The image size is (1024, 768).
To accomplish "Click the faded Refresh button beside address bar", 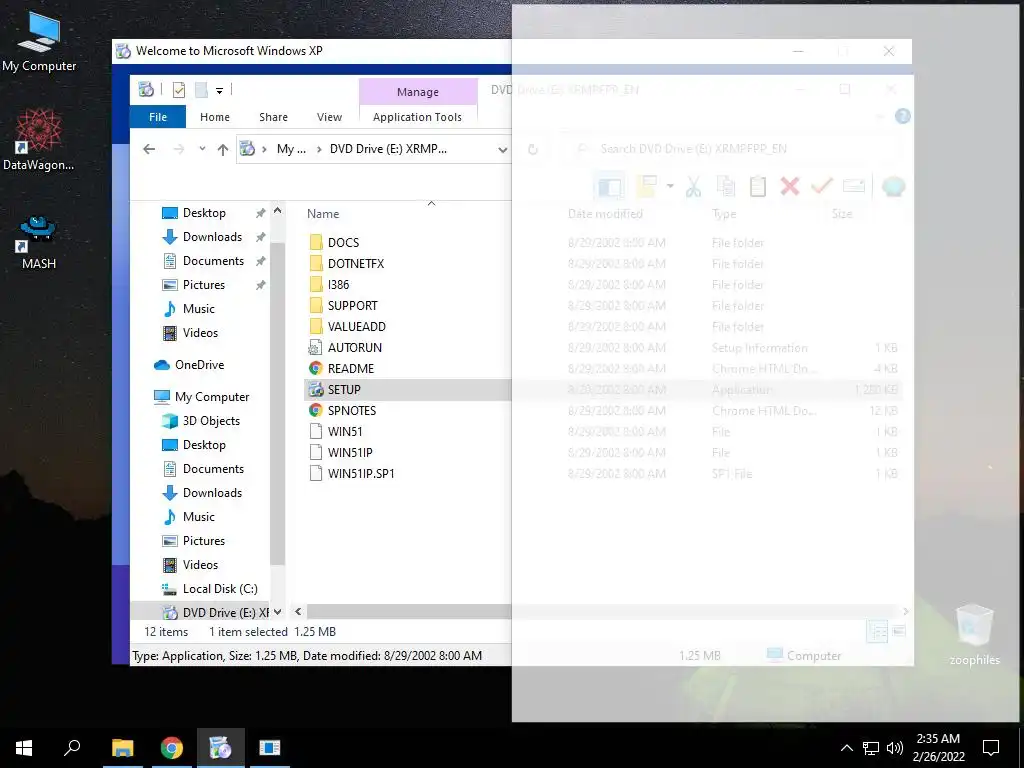I will (533, 150).
